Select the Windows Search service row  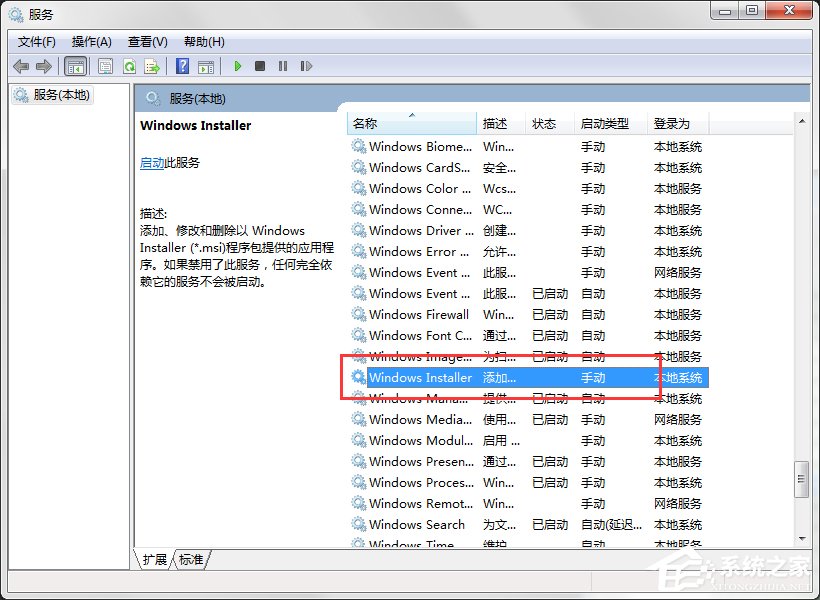click(x=415, y=524)
